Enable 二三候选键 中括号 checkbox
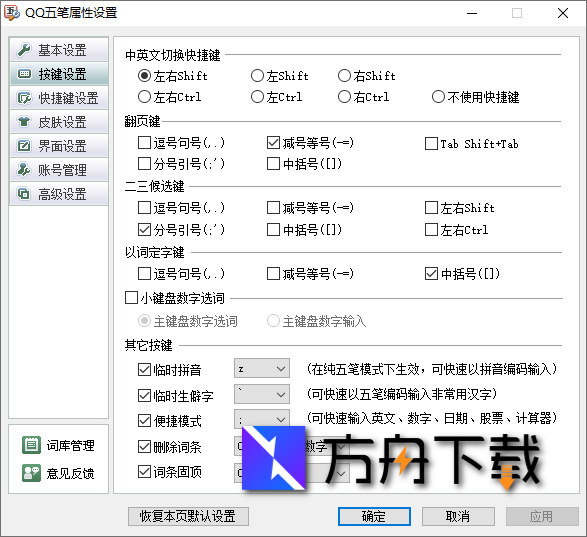 (x=273, y=230)
